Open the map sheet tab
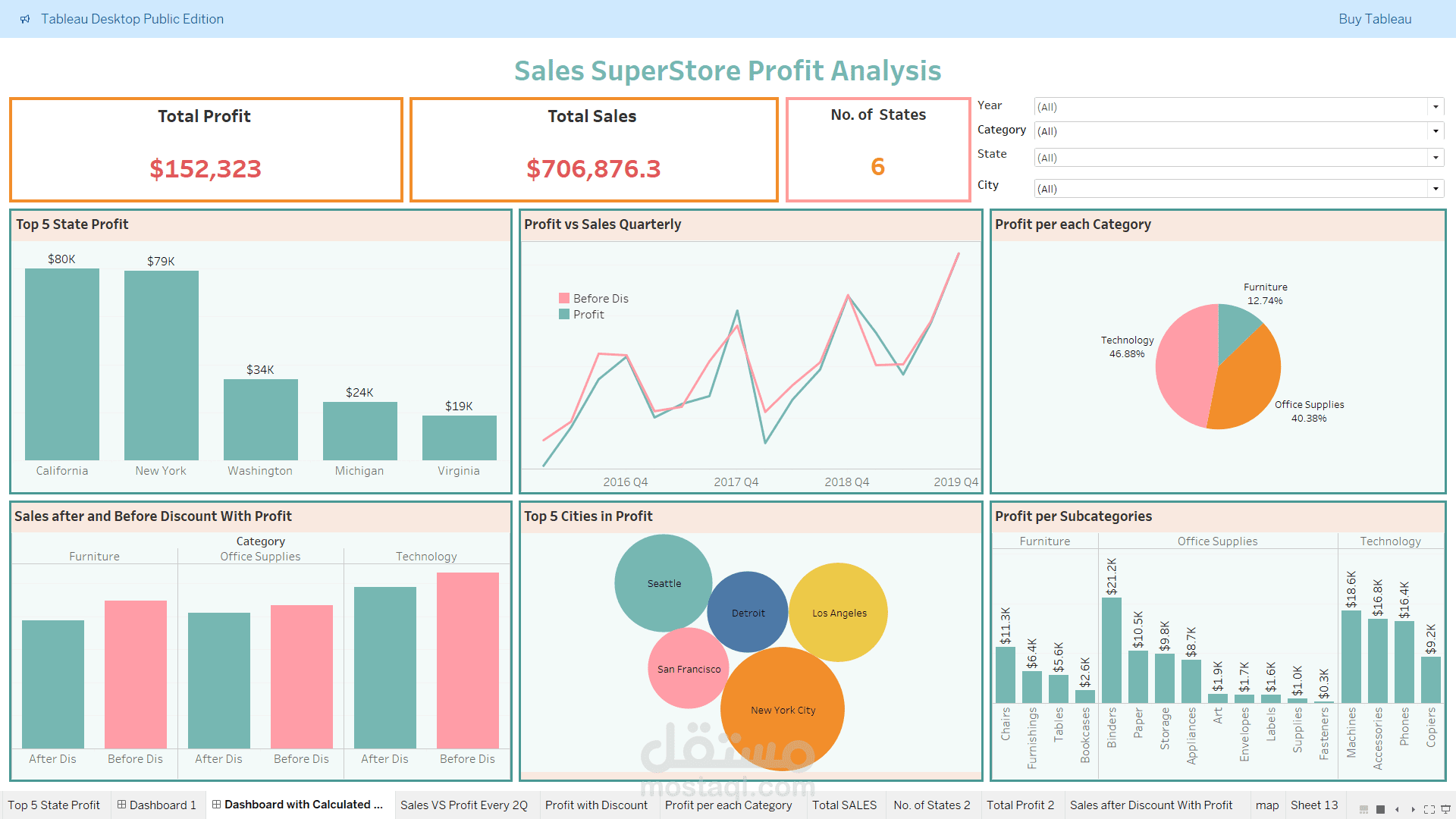The height and width of the screenshot is (819, 1456). tap(1267, 805)
